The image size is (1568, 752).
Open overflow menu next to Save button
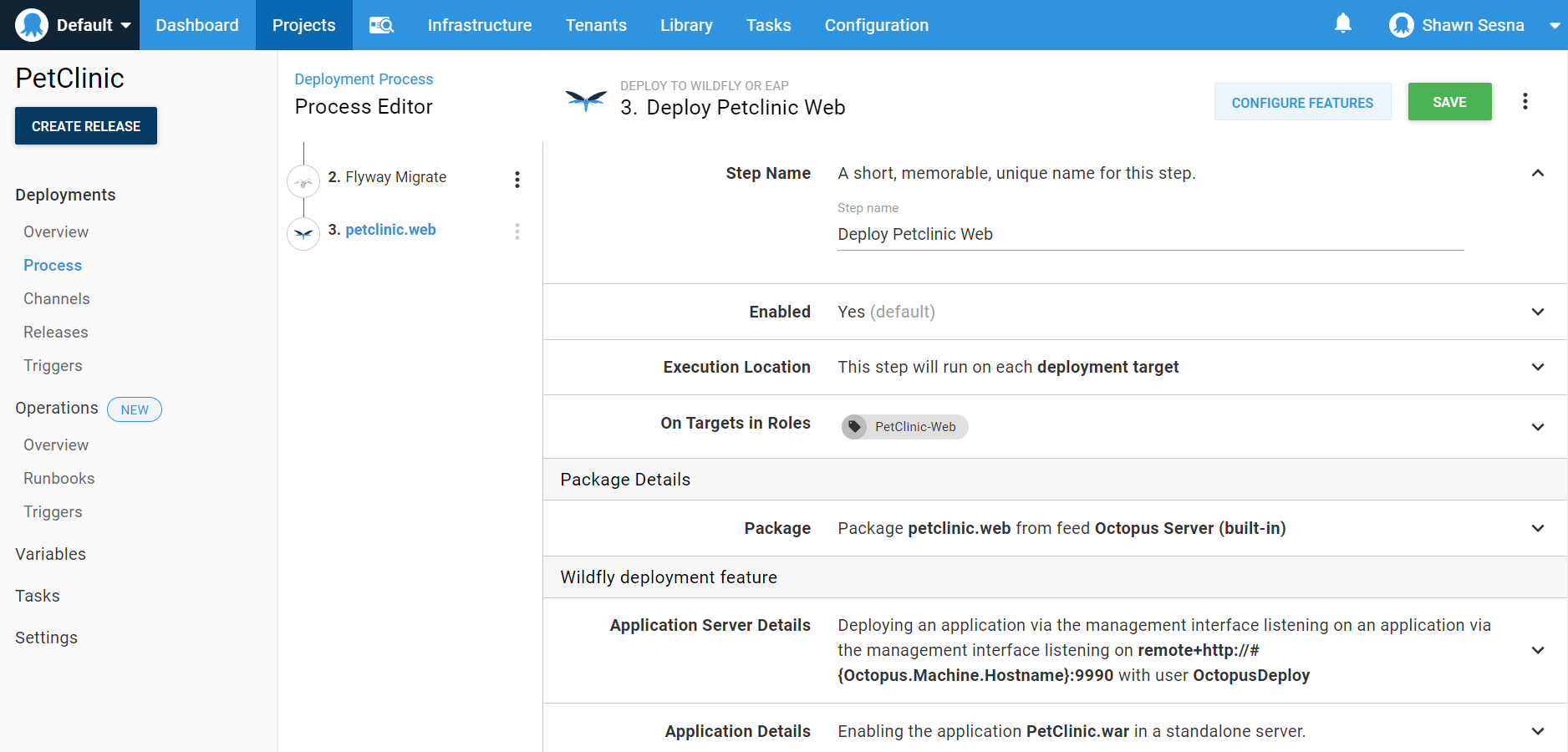(1525, 102)
